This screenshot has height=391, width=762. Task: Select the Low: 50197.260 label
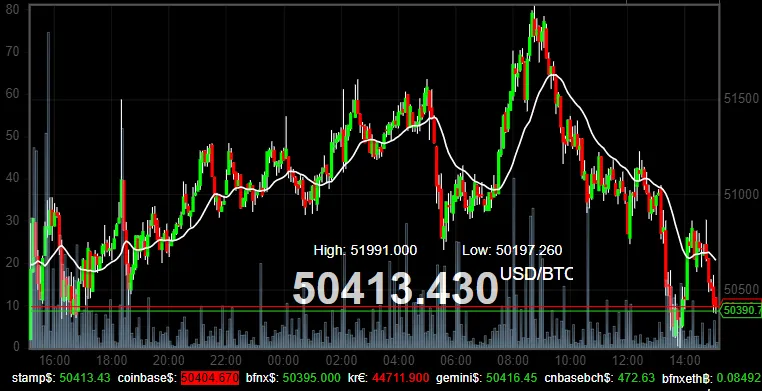pos(512,251)
